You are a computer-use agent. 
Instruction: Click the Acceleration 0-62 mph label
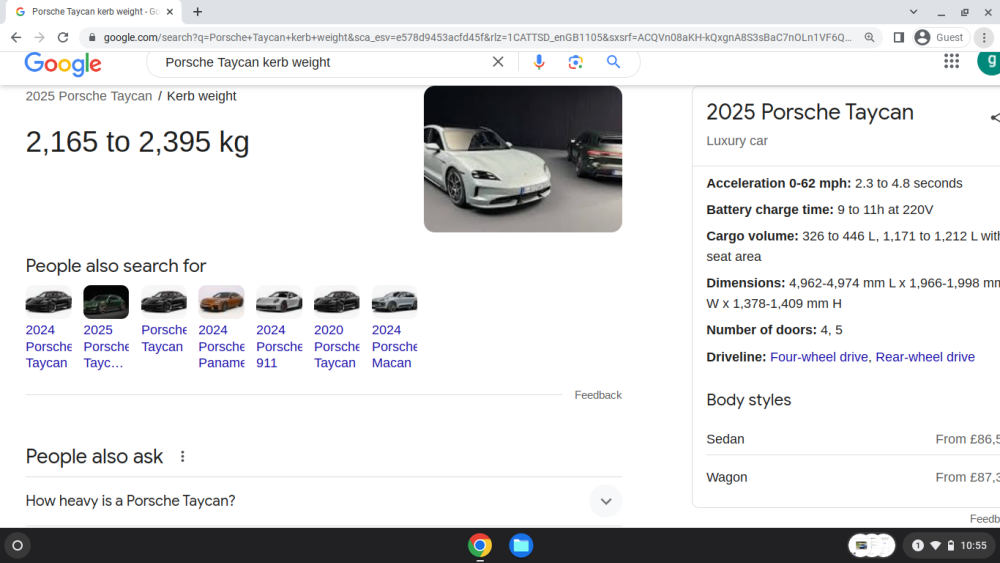tap(779, 184)
